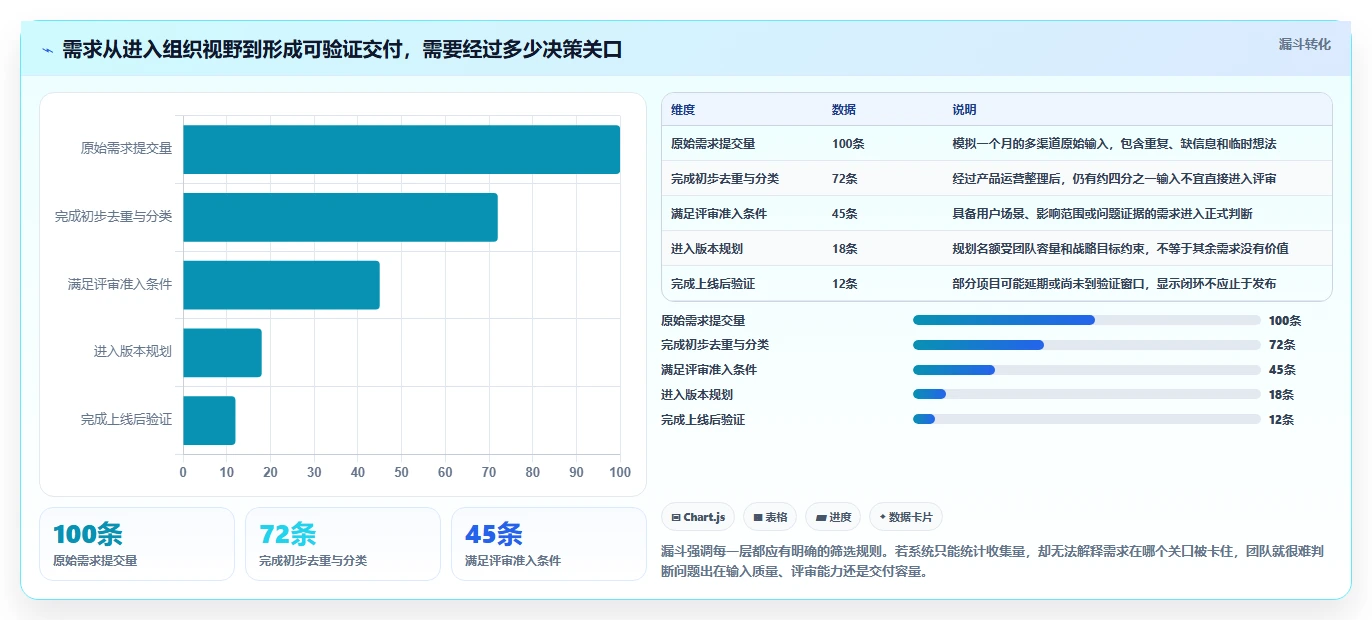Click the paragraph starting 漏斗强调每一层
The height and width of the screenshot is (620, 1372).
993,562
